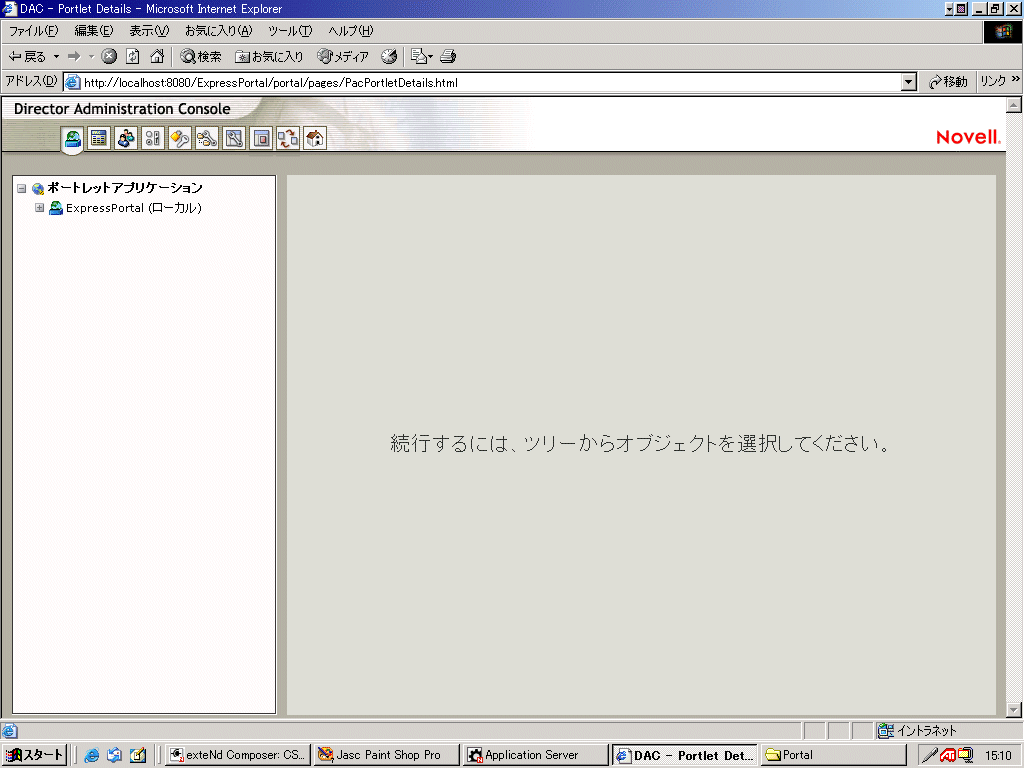Image resolution: width=1024 pixels, height=768 pixels.
Task: Open the key and wrench security icon
Action: click(x=180, y=138)
